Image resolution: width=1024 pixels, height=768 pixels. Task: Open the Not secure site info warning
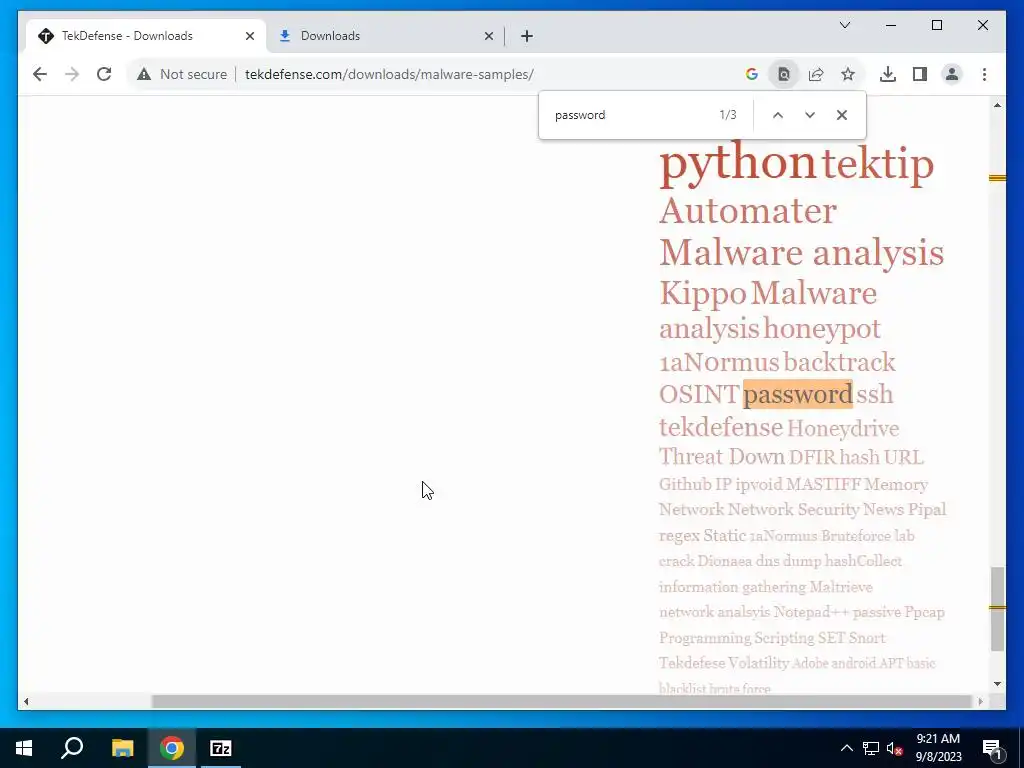coord(182,74)
